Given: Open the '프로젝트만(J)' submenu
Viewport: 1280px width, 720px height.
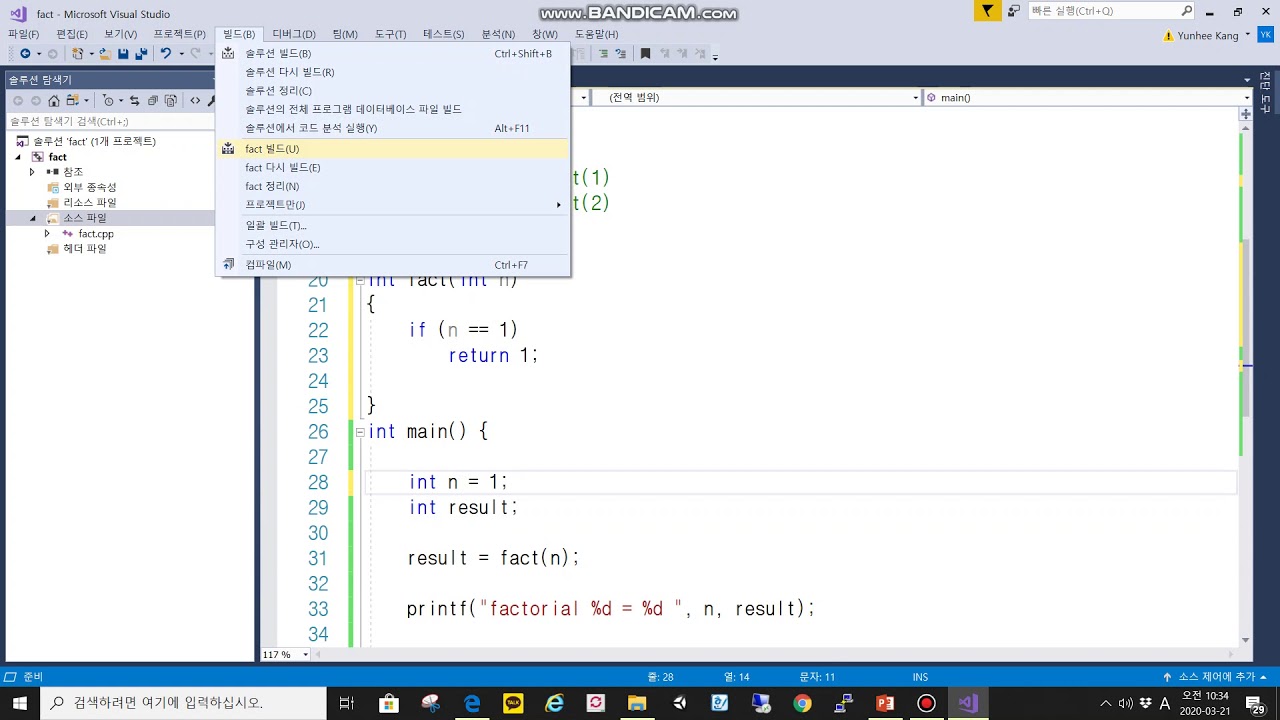Looking at the screenshot, I should click(x=392, y=205).
